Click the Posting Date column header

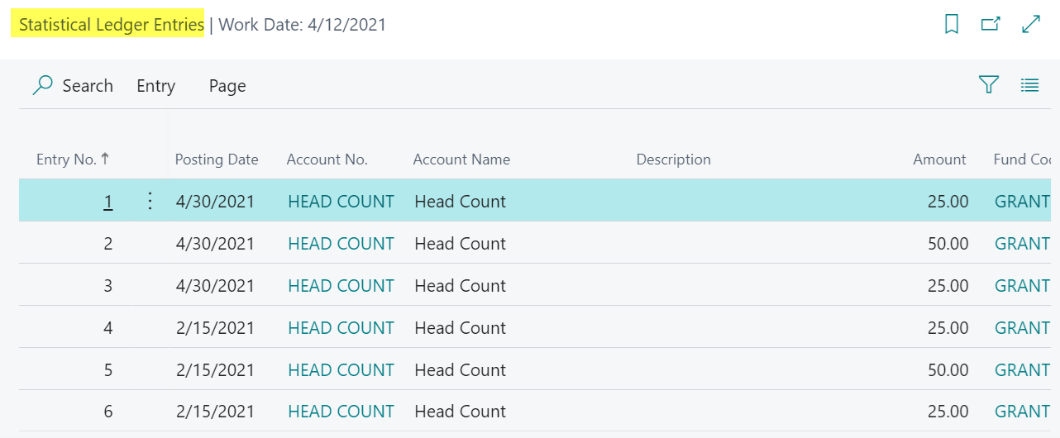click(x=216, y=159)
